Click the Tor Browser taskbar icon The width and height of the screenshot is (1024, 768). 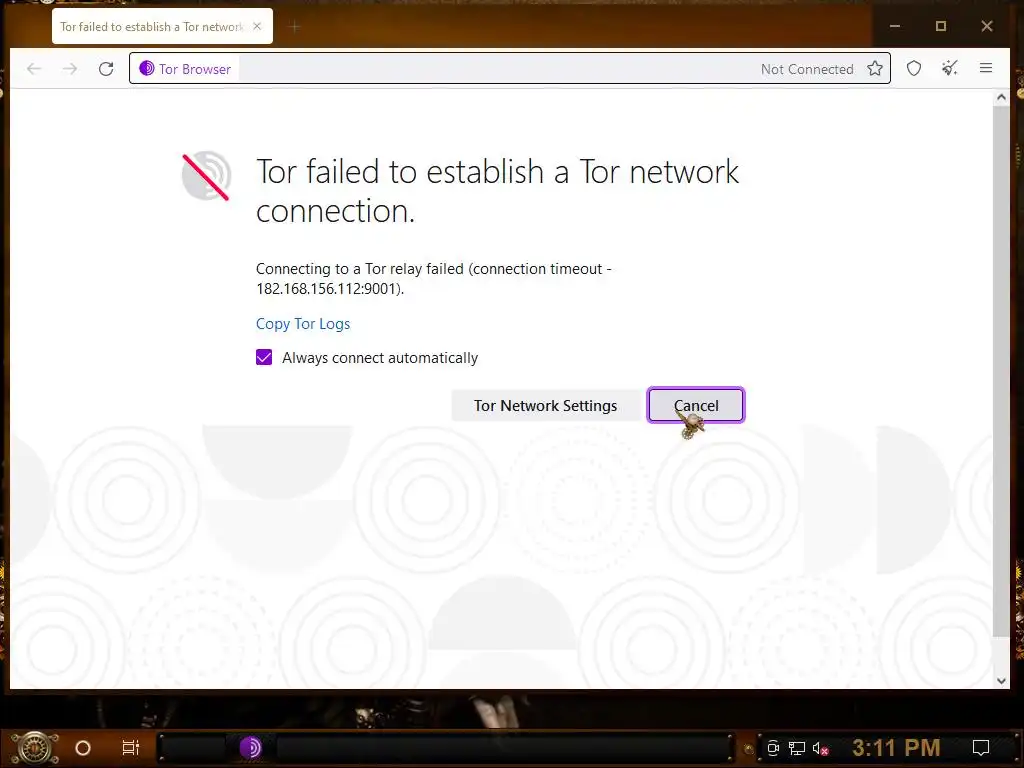coord(250,747)
